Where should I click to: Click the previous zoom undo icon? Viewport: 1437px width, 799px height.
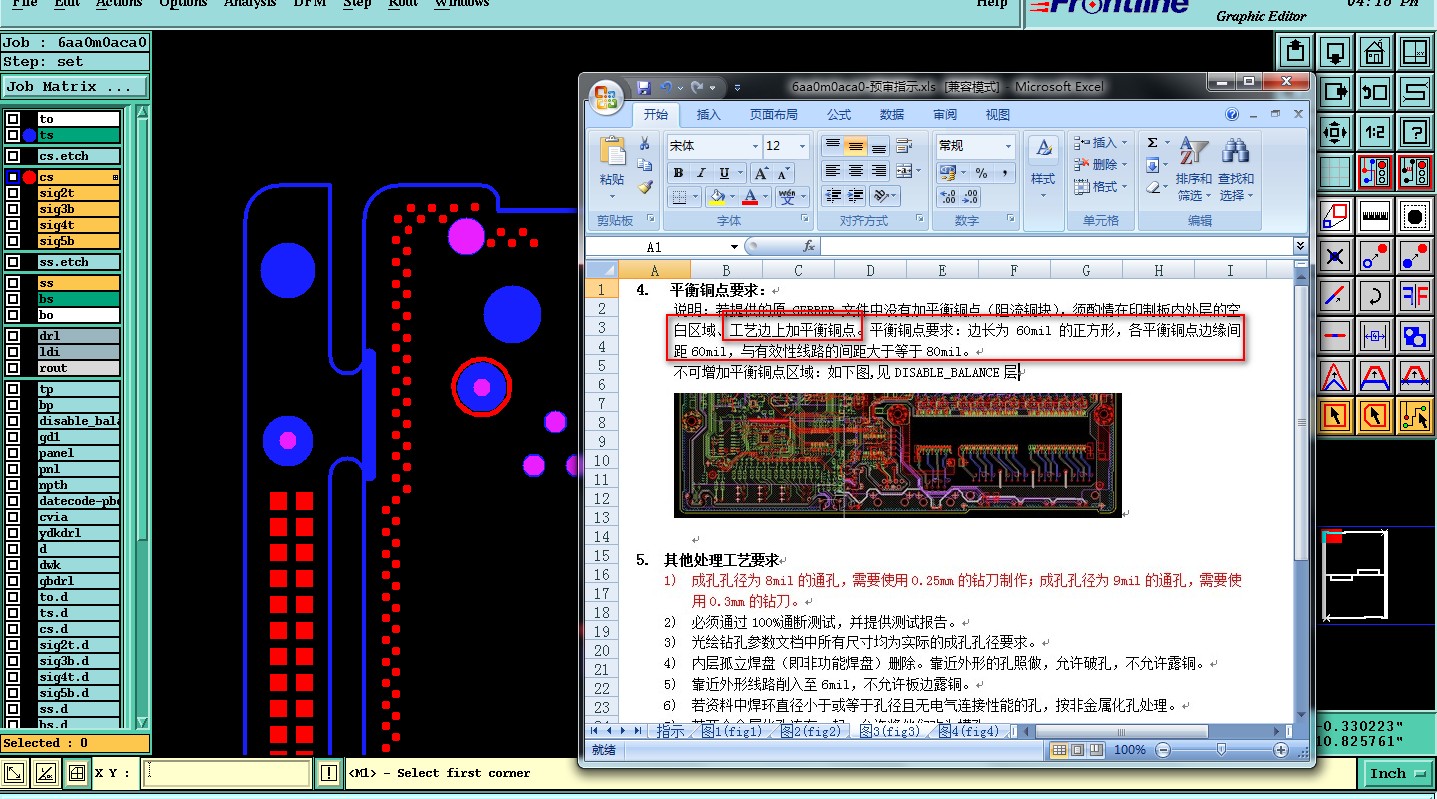pos(1376,92)
